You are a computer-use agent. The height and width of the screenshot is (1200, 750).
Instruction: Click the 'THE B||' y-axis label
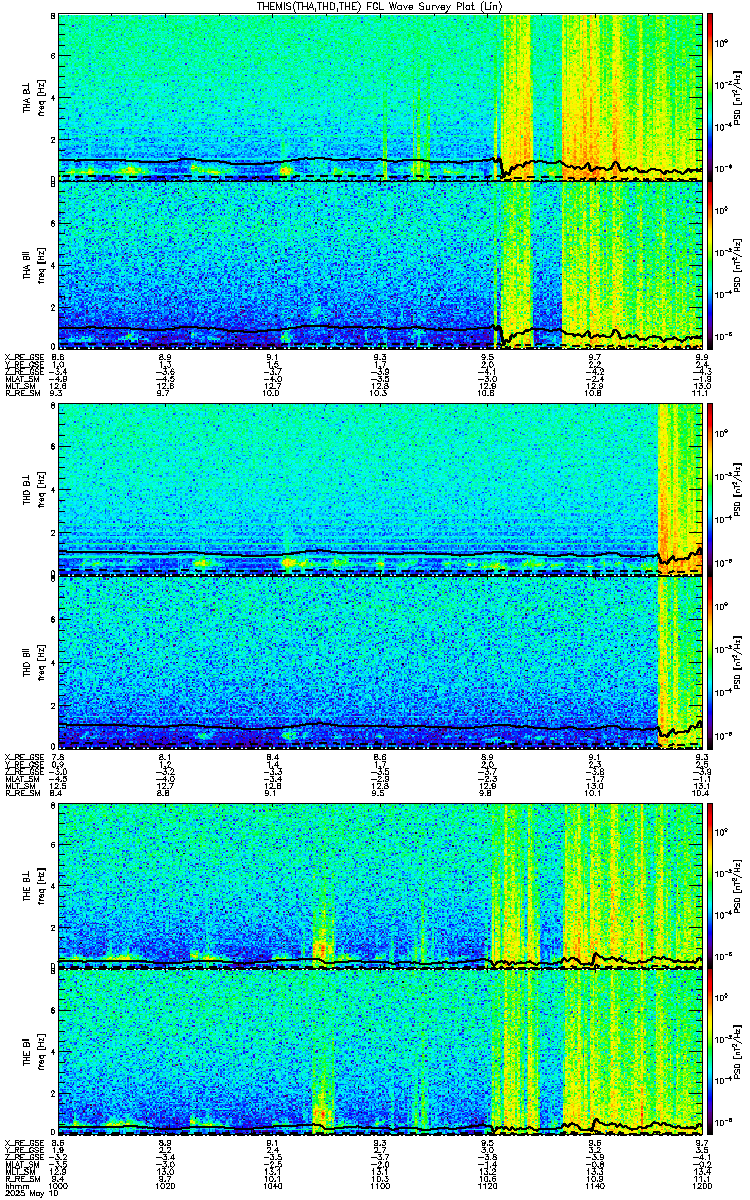pyautogui.click(x=27, y=1054)
